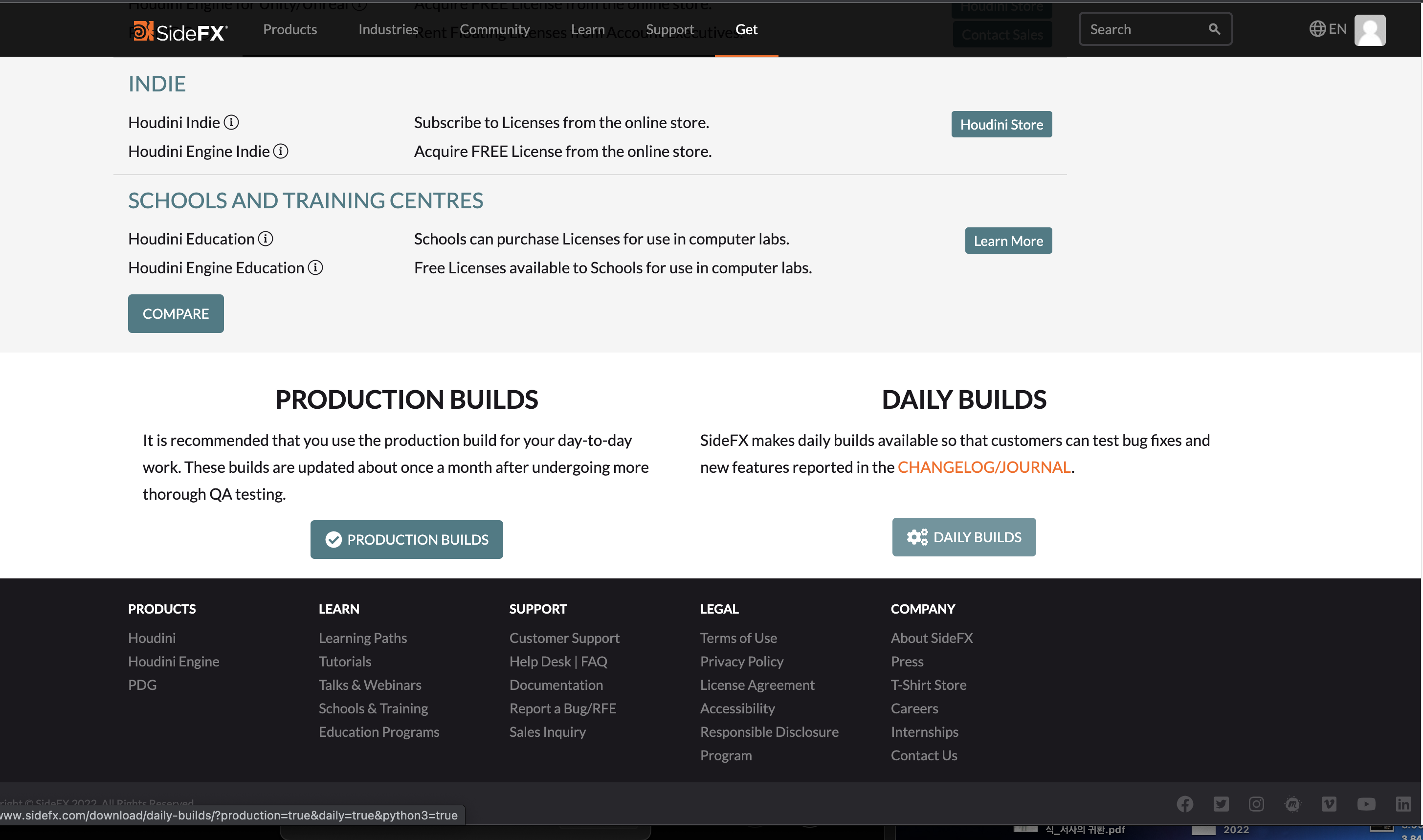Click the Meetup social icon

click(1292, 804)
